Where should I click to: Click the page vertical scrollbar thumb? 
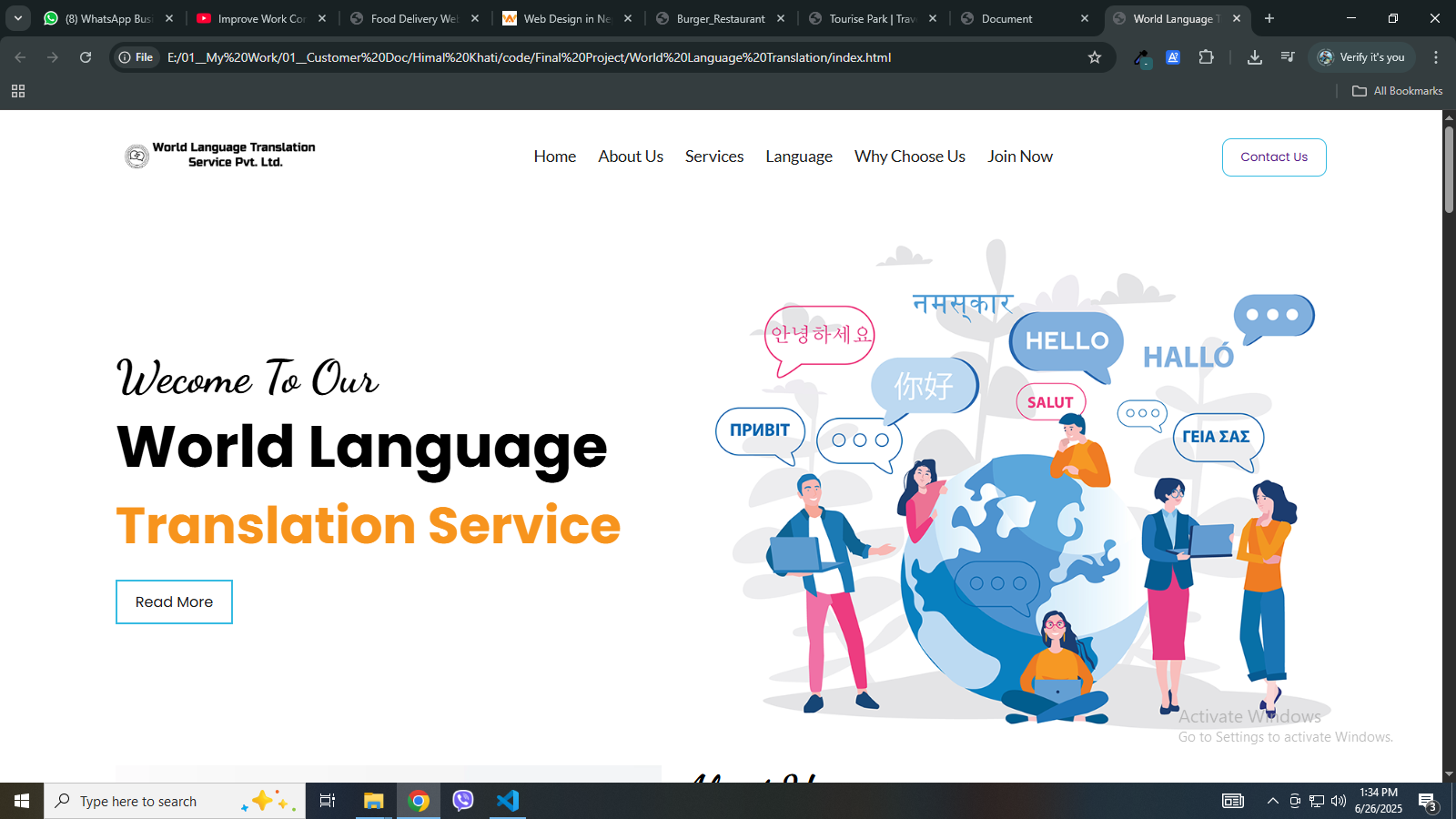(x=1449, y=168)
